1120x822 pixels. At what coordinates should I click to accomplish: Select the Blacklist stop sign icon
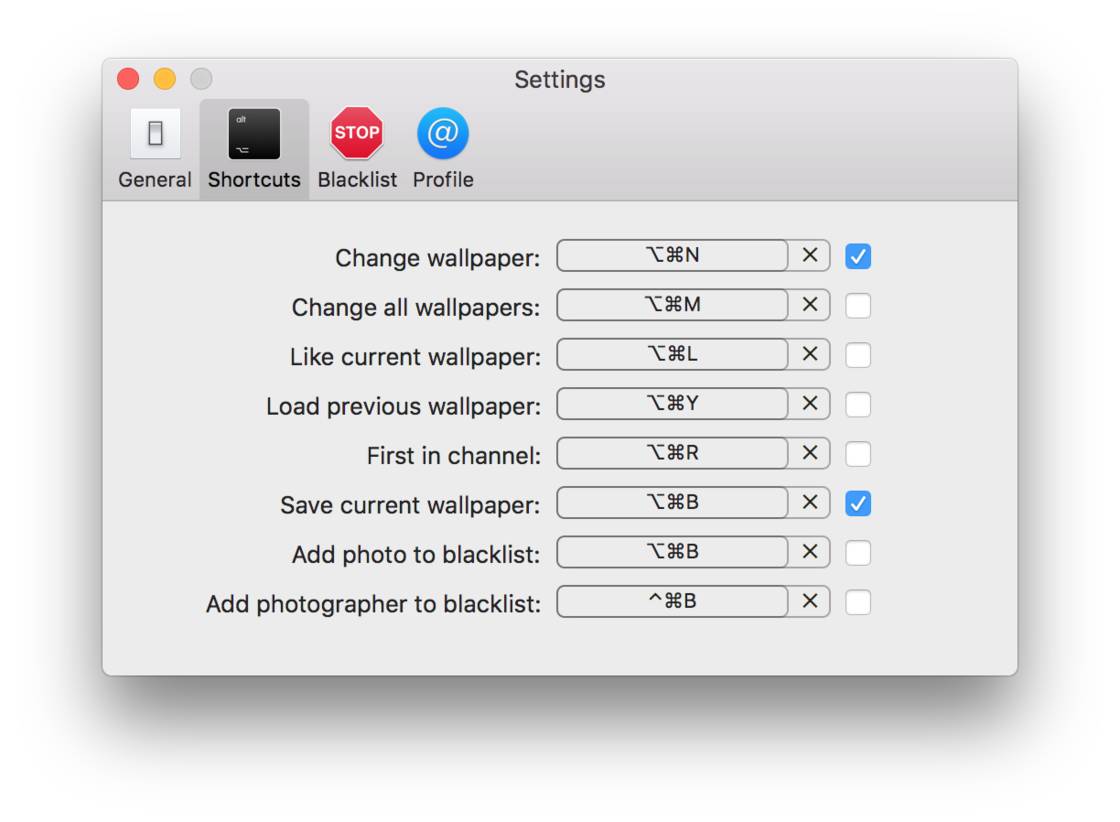pos(357,134)
